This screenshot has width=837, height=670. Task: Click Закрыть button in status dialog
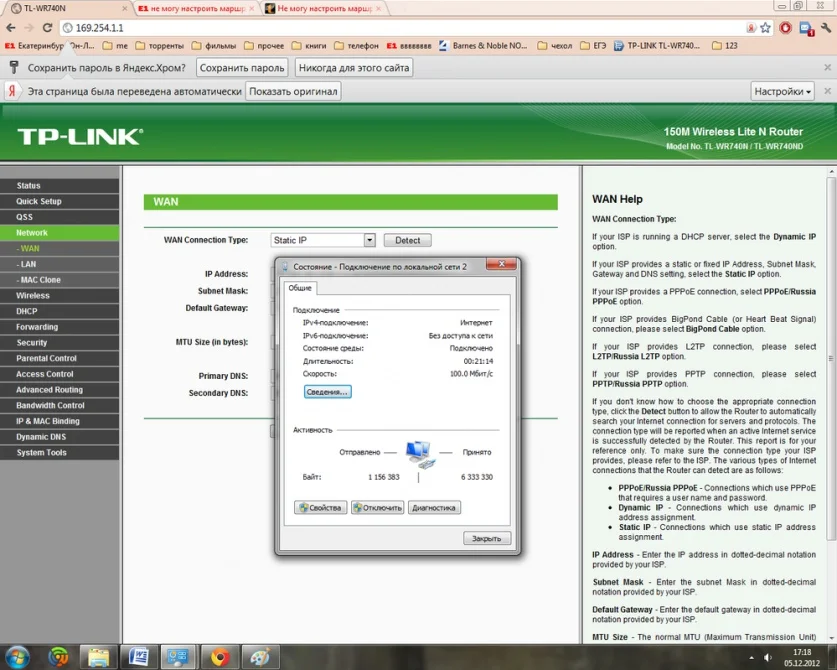click(x=486, y=539)
